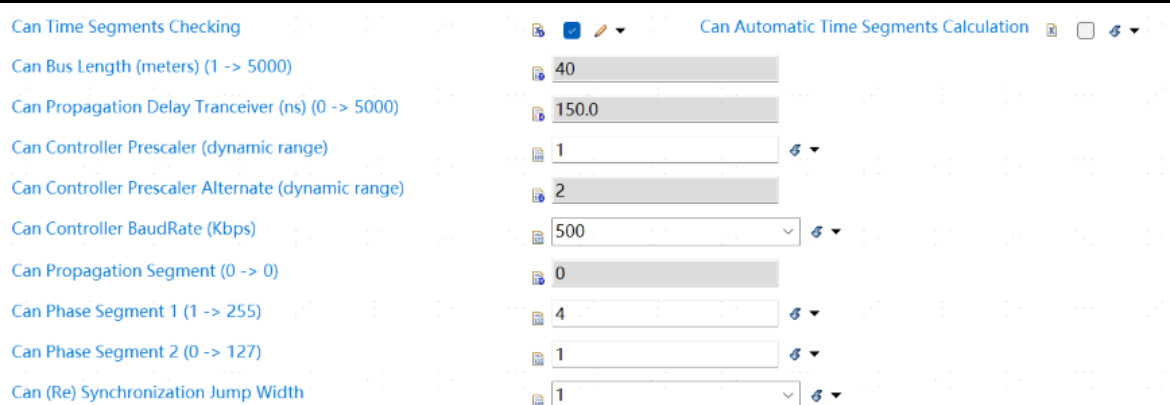The width and height of the screenshot is (1170, 405).
Task: Click the calculation tool icon beside BaudRate
Action: [818, 232]
